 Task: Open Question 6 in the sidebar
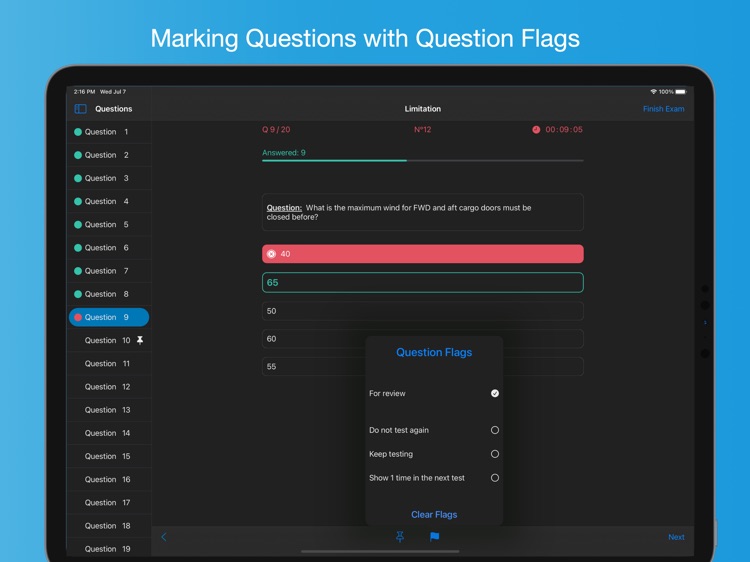(109, 248)
